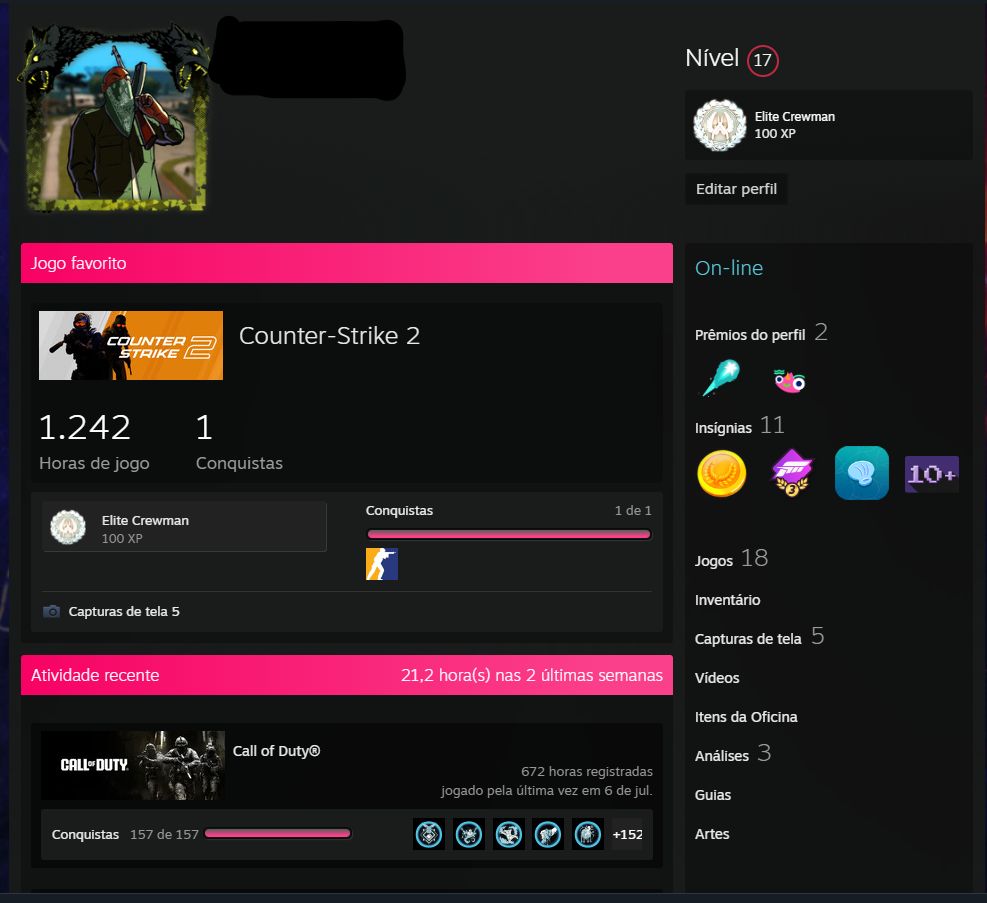Show the +152 more Call of Duty achievements
This screenshot has height=903, width=987.
pos(627,834)
